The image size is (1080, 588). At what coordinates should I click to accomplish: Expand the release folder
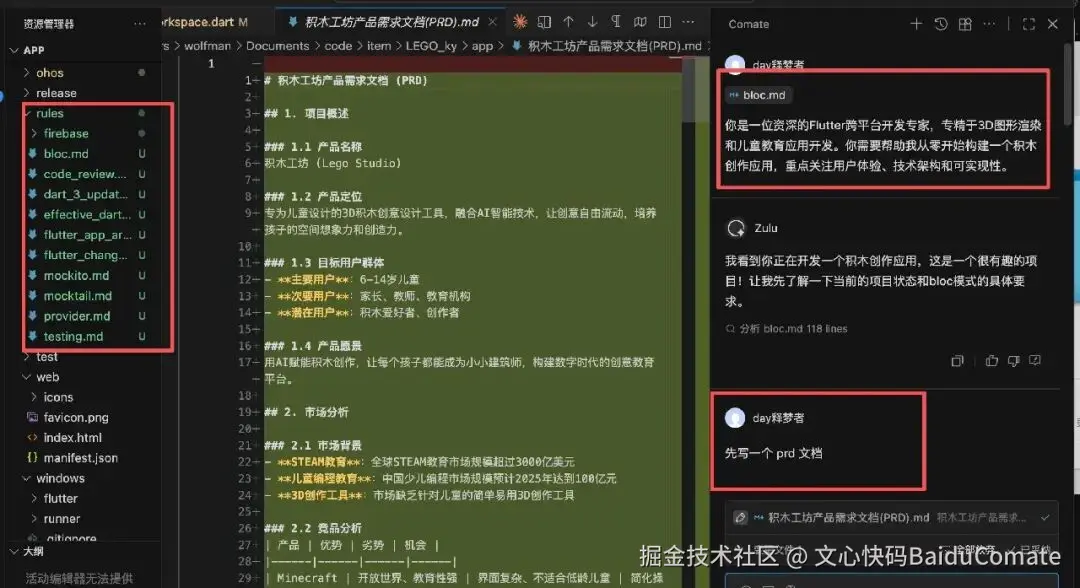point(27,92)
